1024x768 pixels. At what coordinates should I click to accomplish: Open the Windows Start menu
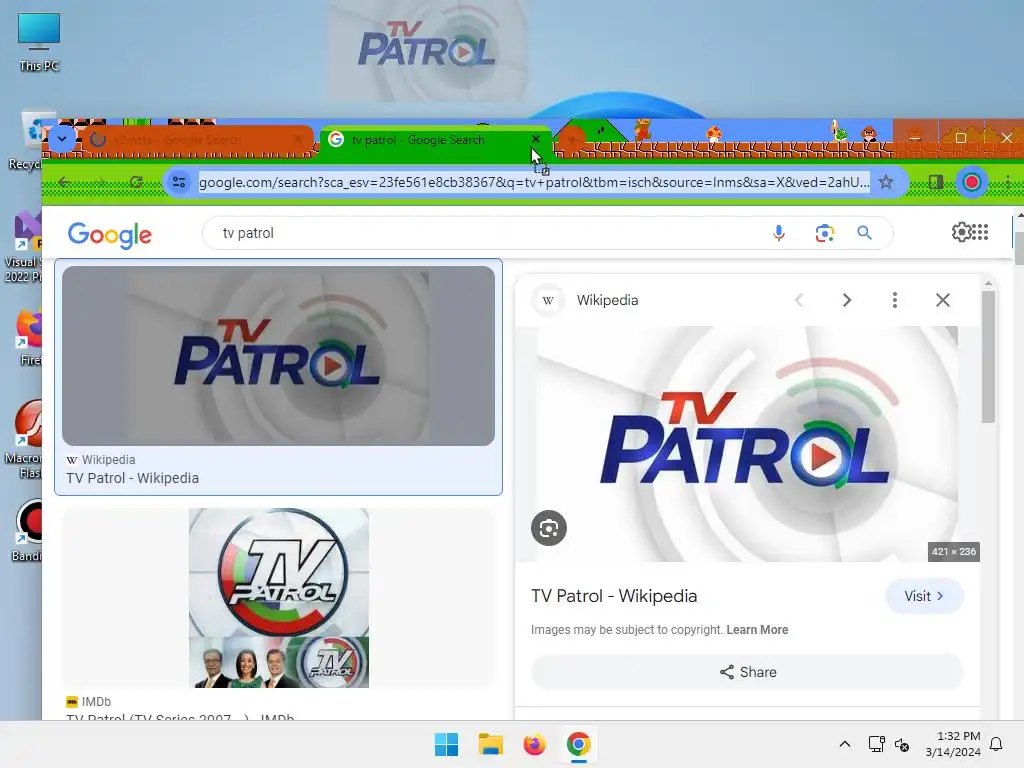[x=447, y=744]
